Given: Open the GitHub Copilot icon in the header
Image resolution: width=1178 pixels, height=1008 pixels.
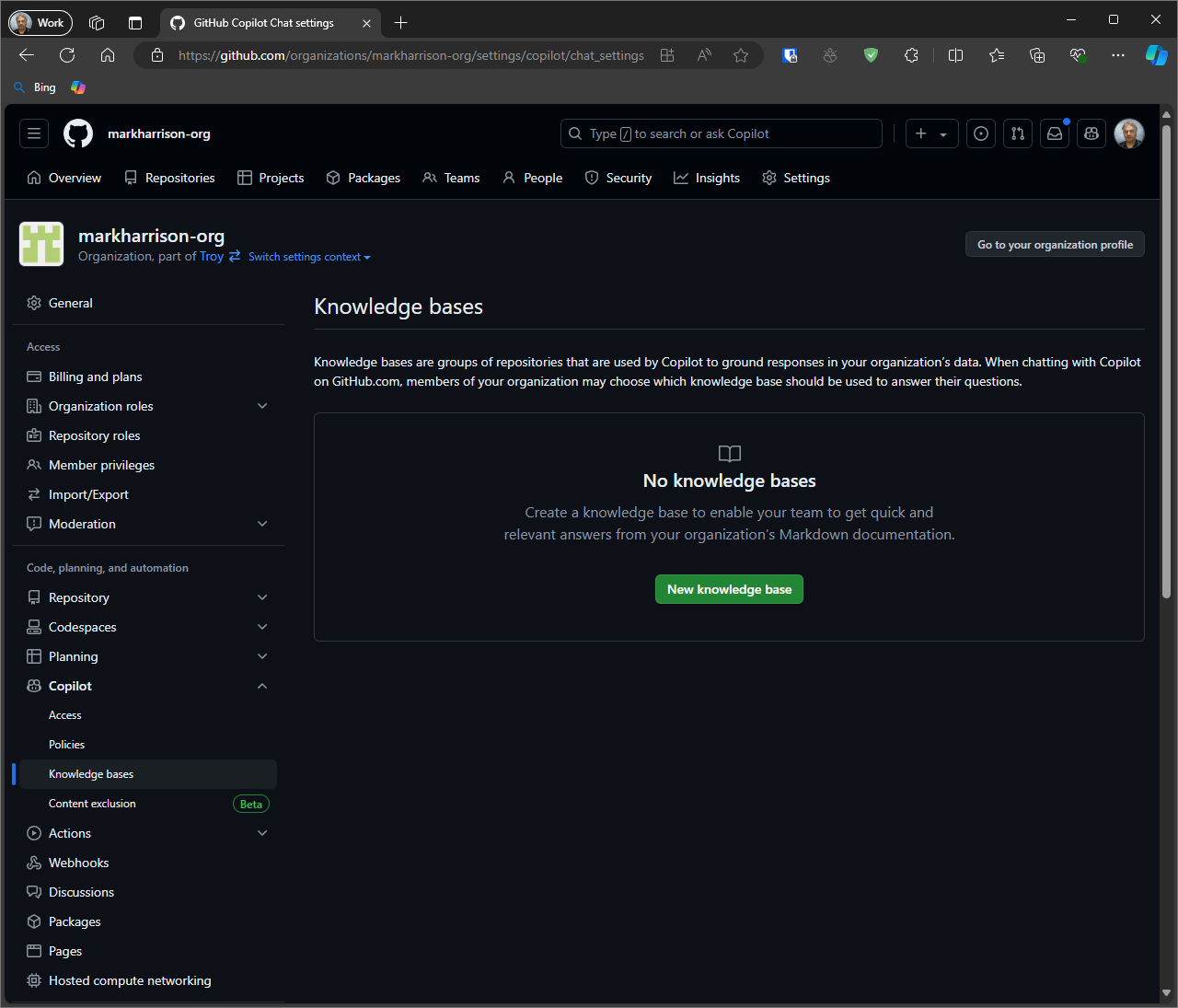Looking at the screenshot, I should click(x=1091, y=133).
